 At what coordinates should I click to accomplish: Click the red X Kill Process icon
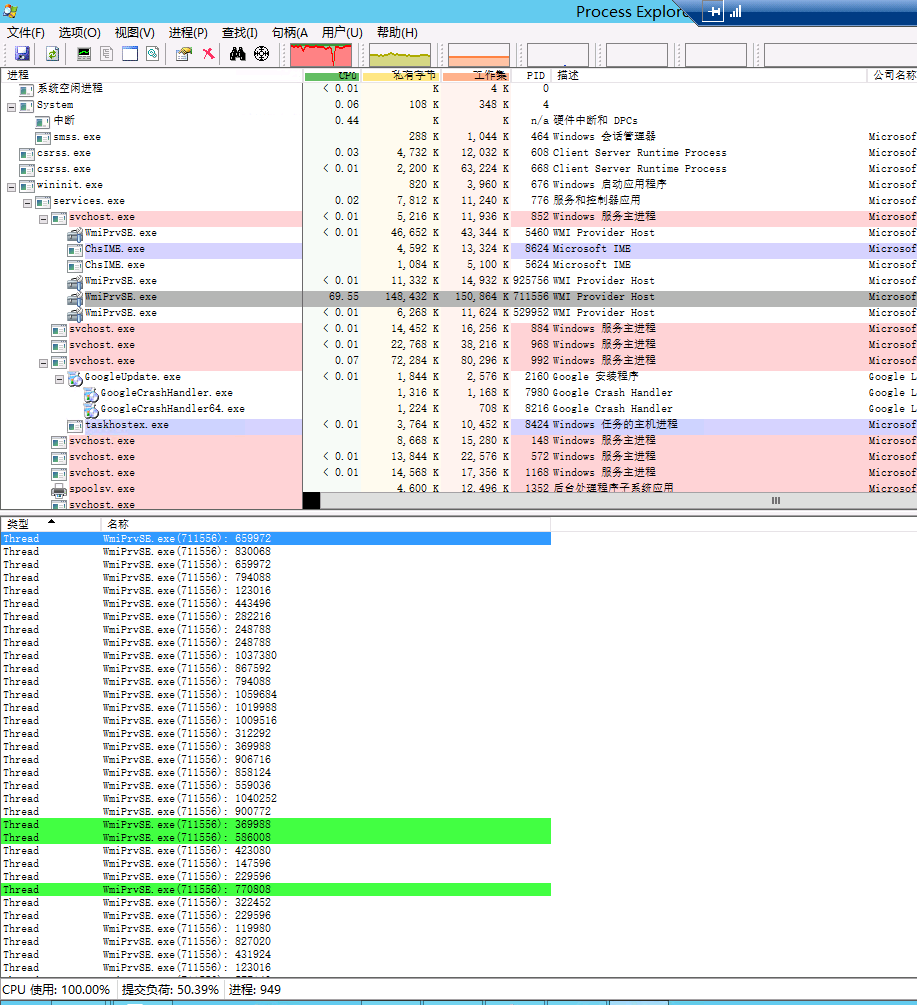pyautogui.click(x=208, y=54)
